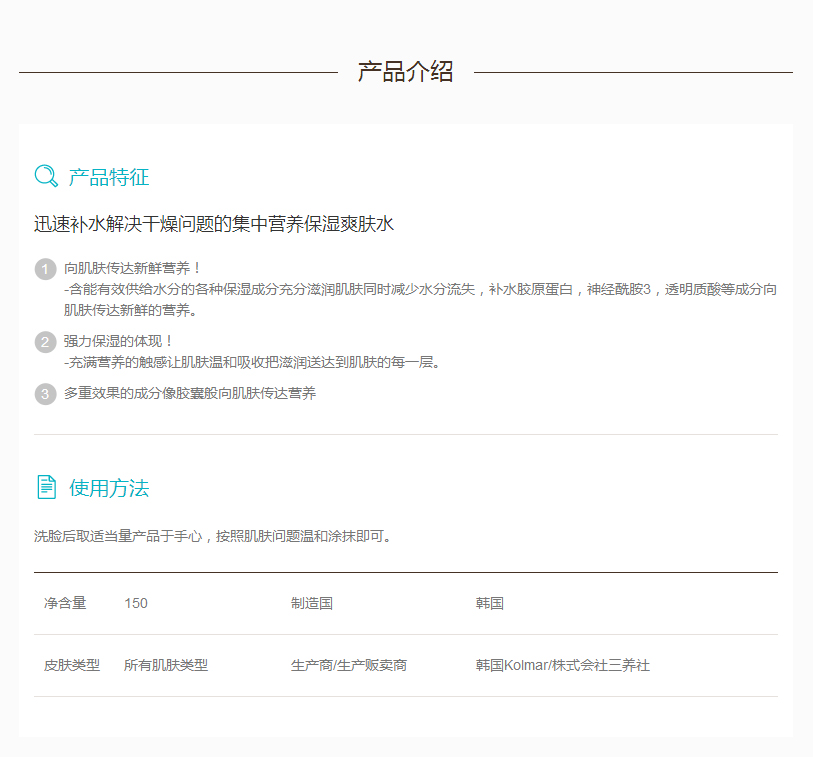
Task: Click the document icon beside 使用方法
Action: (x=46, y=487)
